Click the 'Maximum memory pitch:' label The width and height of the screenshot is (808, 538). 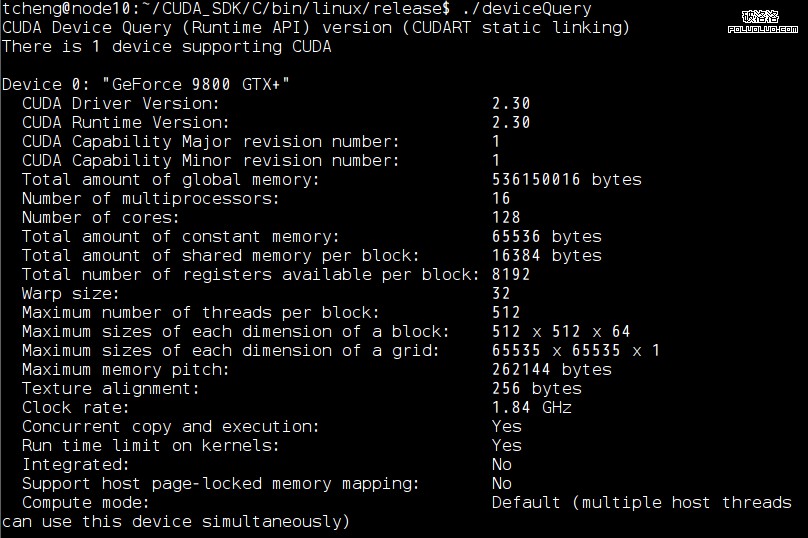(125, 370)
